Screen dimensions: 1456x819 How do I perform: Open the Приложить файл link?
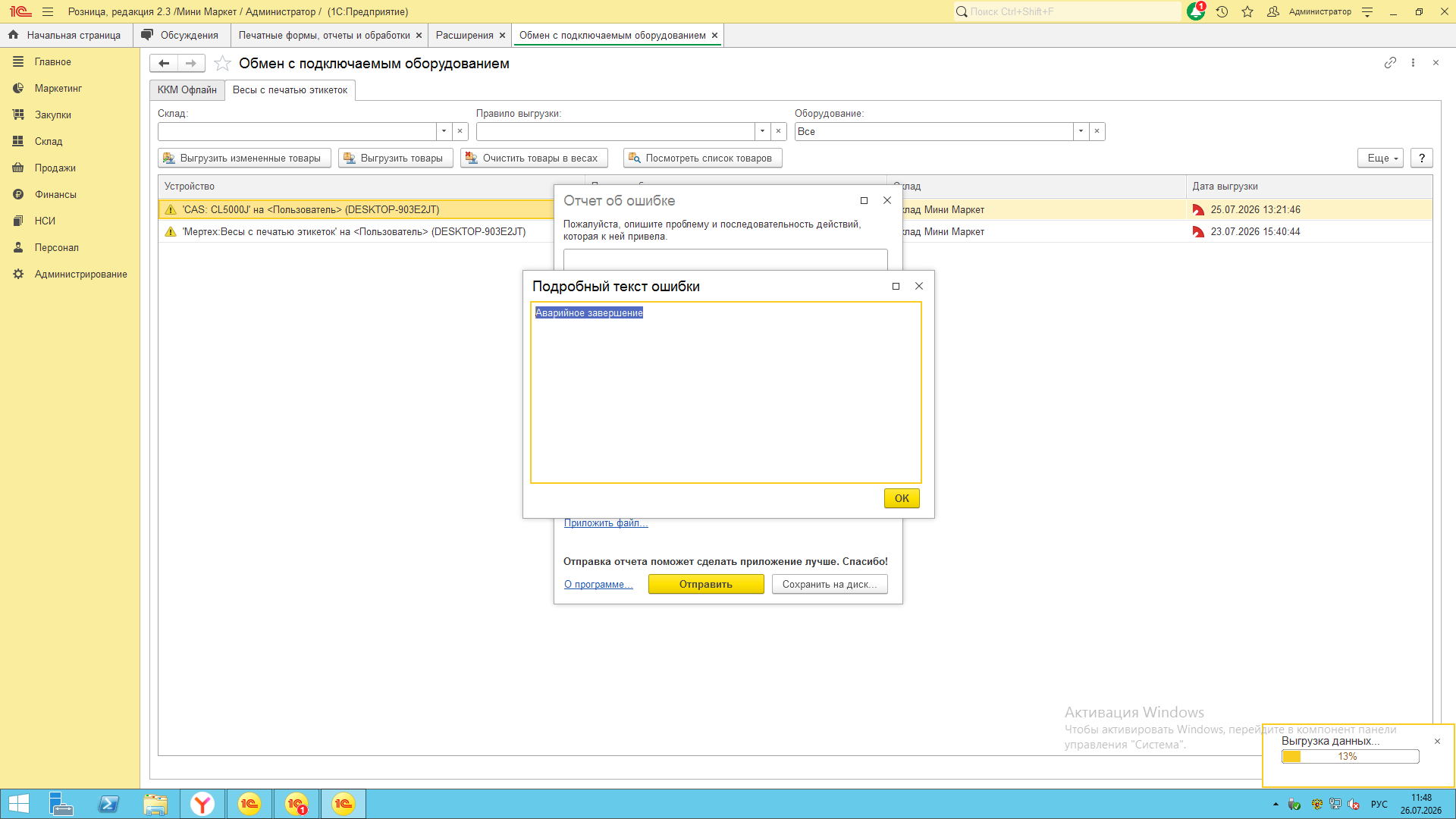click(606, 523)
